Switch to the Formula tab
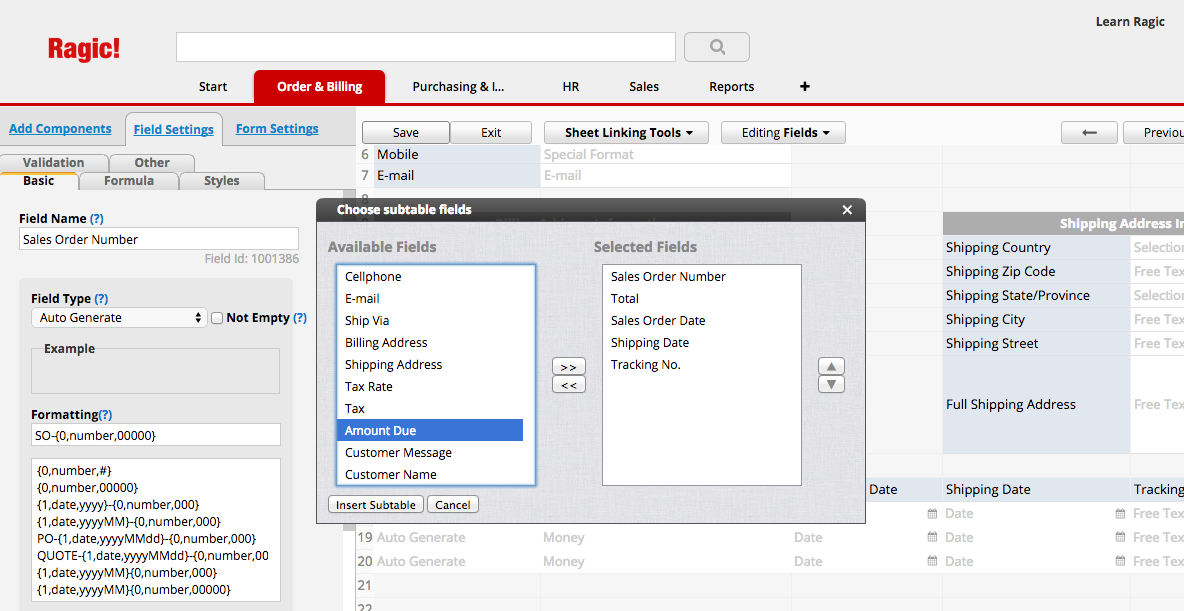1184x611 pixels. pos(129,181)
